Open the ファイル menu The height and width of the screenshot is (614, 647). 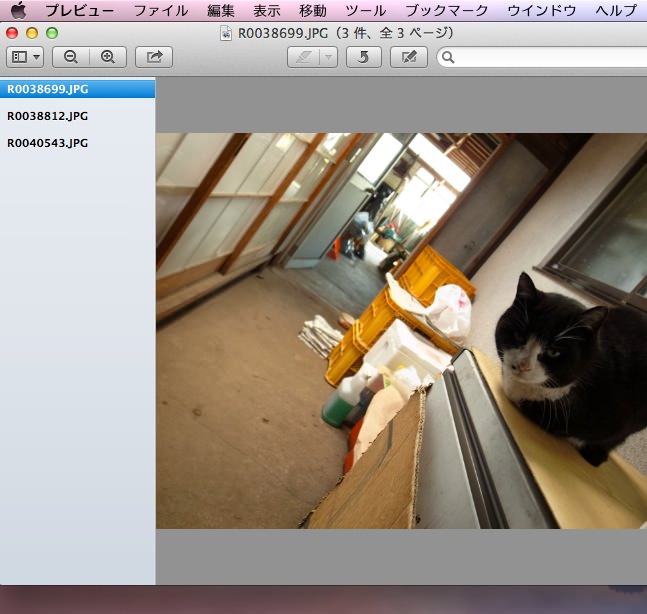point(161,10)
